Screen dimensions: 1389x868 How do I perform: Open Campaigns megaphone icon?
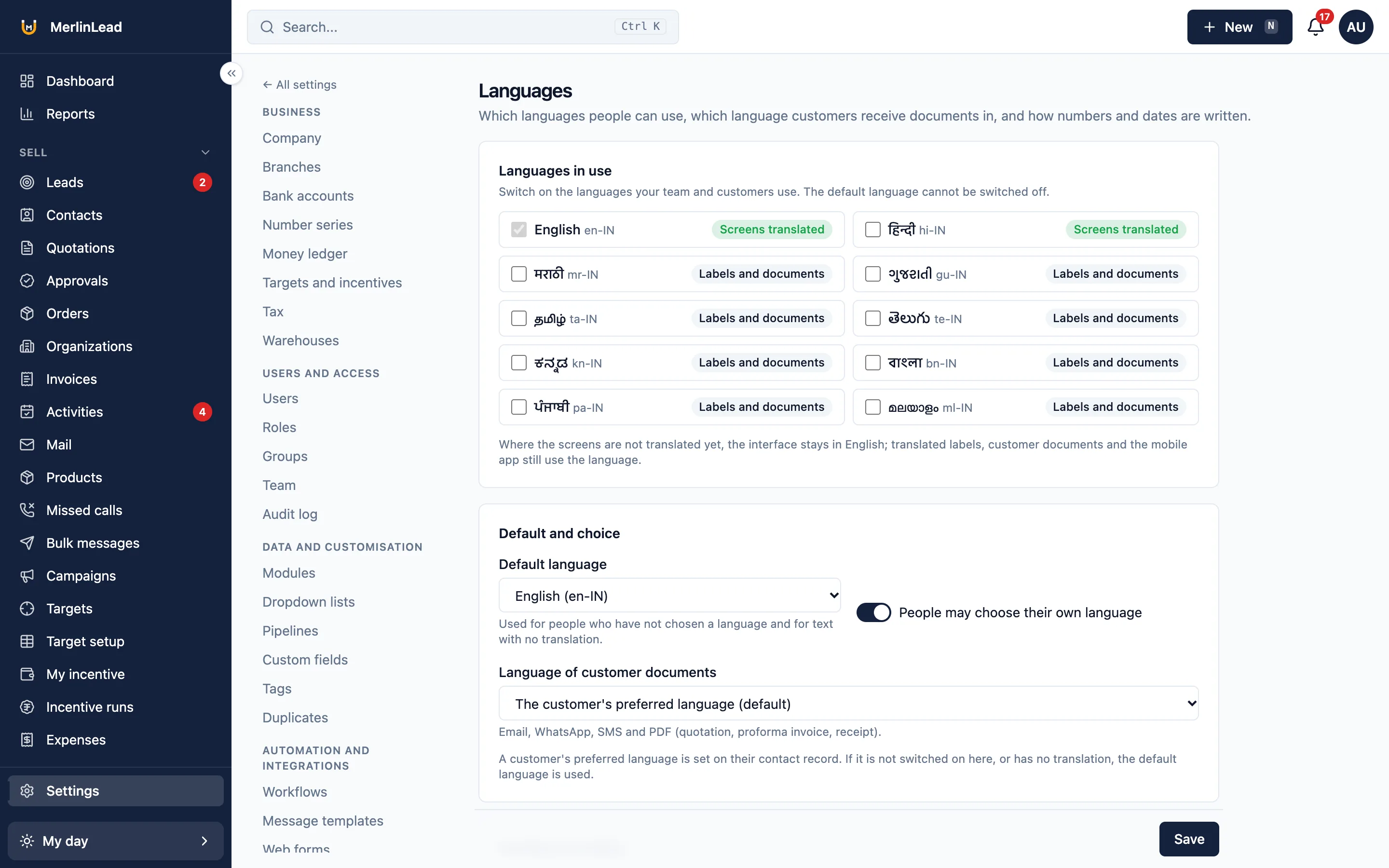tap(27, 575)
